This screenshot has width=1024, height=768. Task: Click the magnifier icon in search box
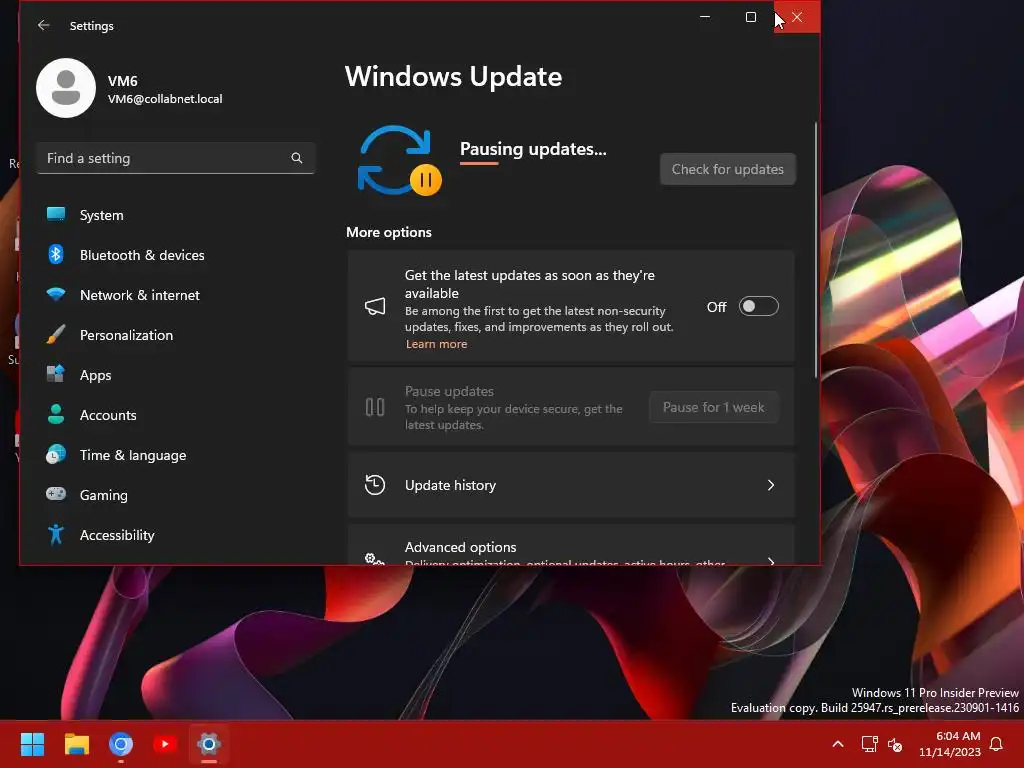(296, 158)
